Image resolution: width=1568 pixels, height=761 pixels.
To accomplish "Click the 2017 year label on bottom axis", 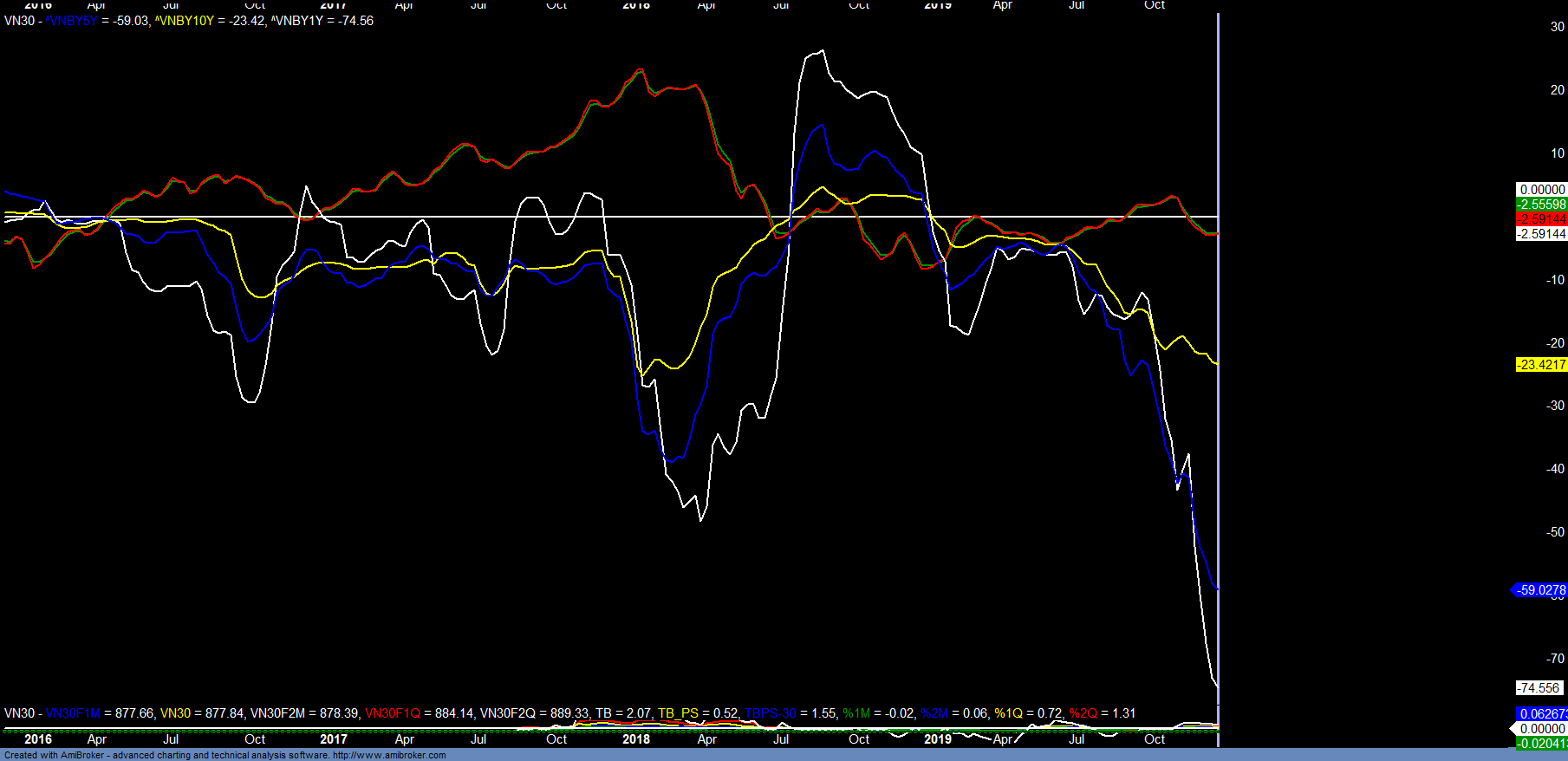I will (x=333, y=739).
